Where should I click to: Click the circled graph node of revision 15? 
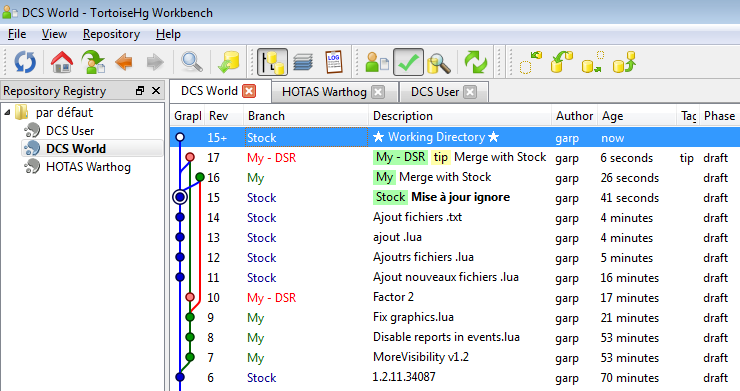[x=180, y=196]
